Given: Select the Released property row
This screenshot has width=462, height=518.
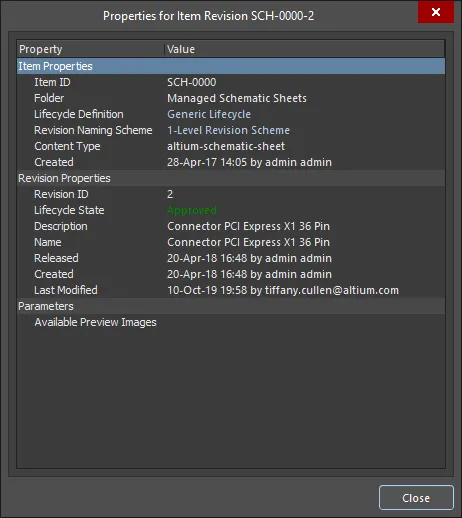Looking at the screenshot, I should pos(231,258).
